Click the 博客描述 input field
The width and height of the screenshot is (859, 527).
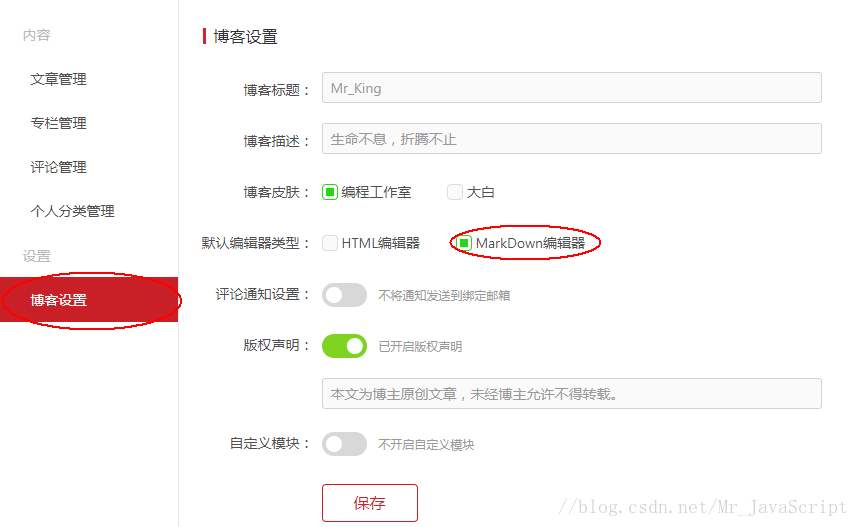(571, 139)
